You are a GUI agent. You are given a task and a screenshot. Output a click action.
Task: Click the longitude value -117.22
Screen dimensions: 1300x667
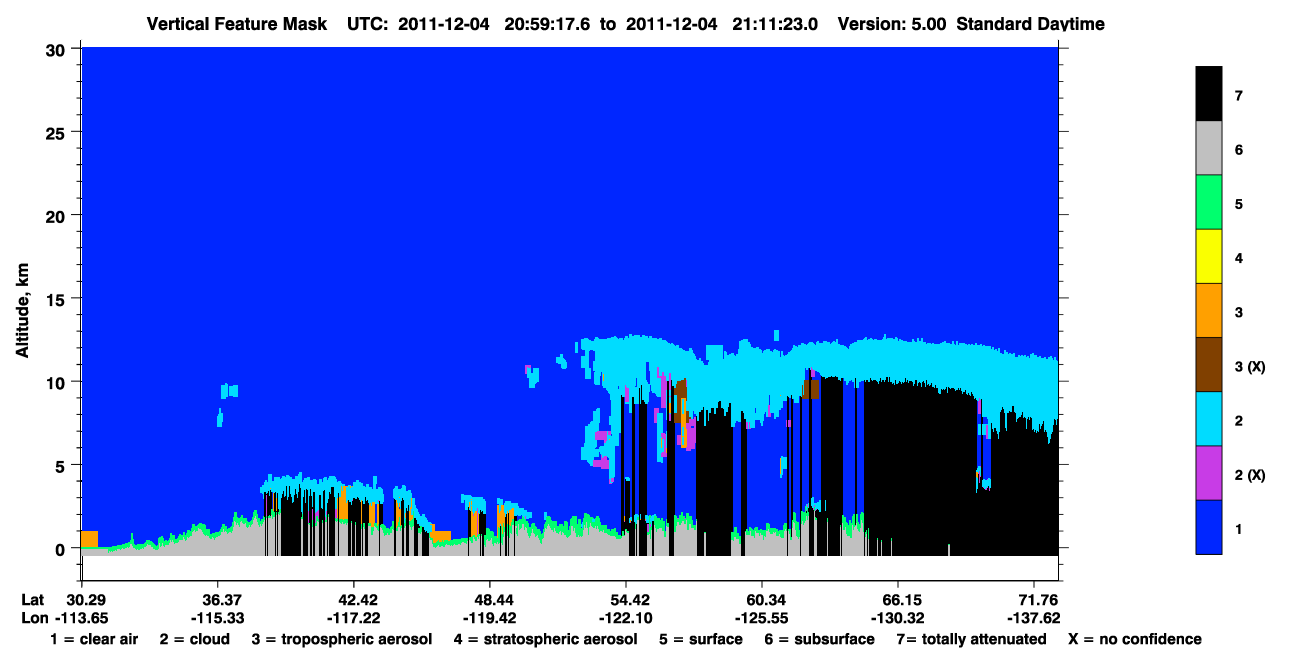(354, 618)
